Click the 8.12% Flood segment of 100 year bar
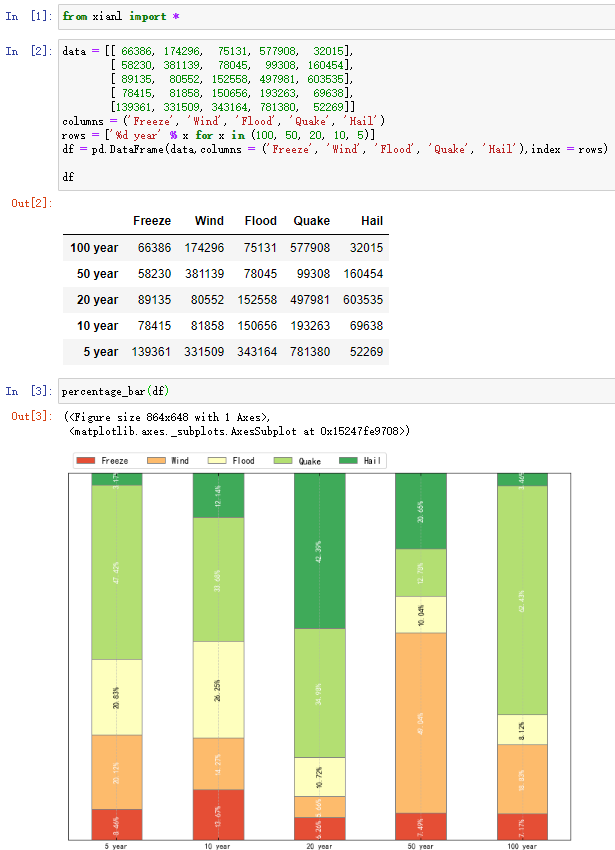Screen dimensions: 615x850 click(x=522, y=730)
